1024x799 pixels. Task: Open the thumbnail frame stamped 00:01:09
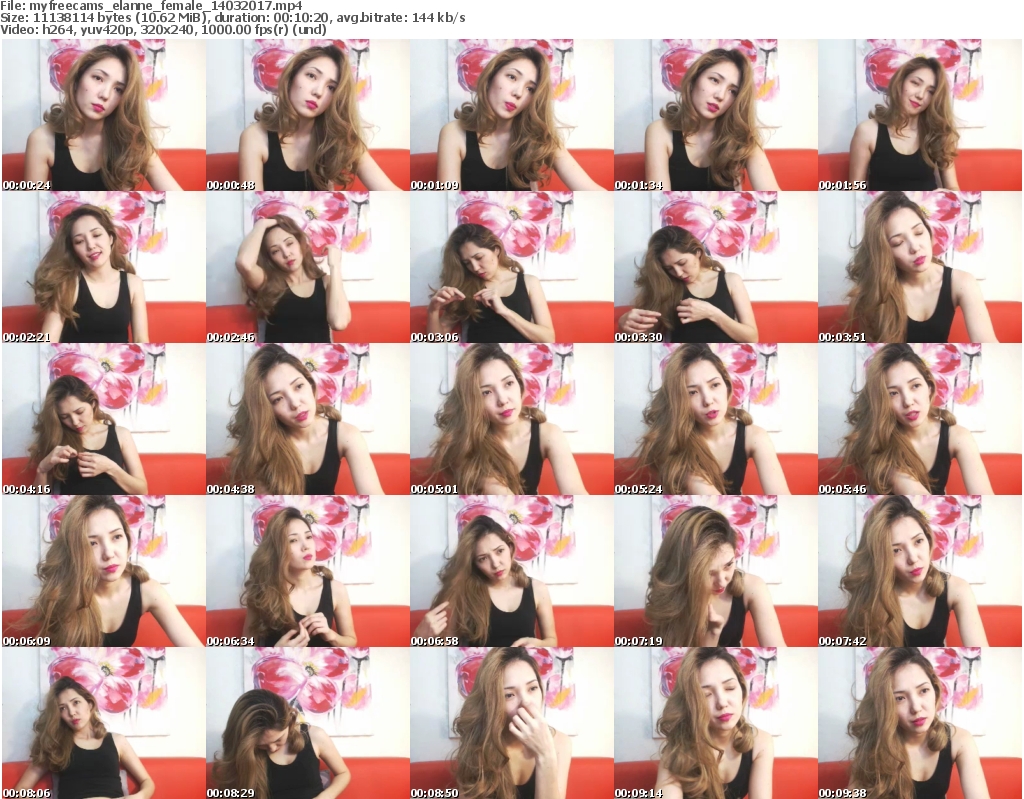click(511, 115)
